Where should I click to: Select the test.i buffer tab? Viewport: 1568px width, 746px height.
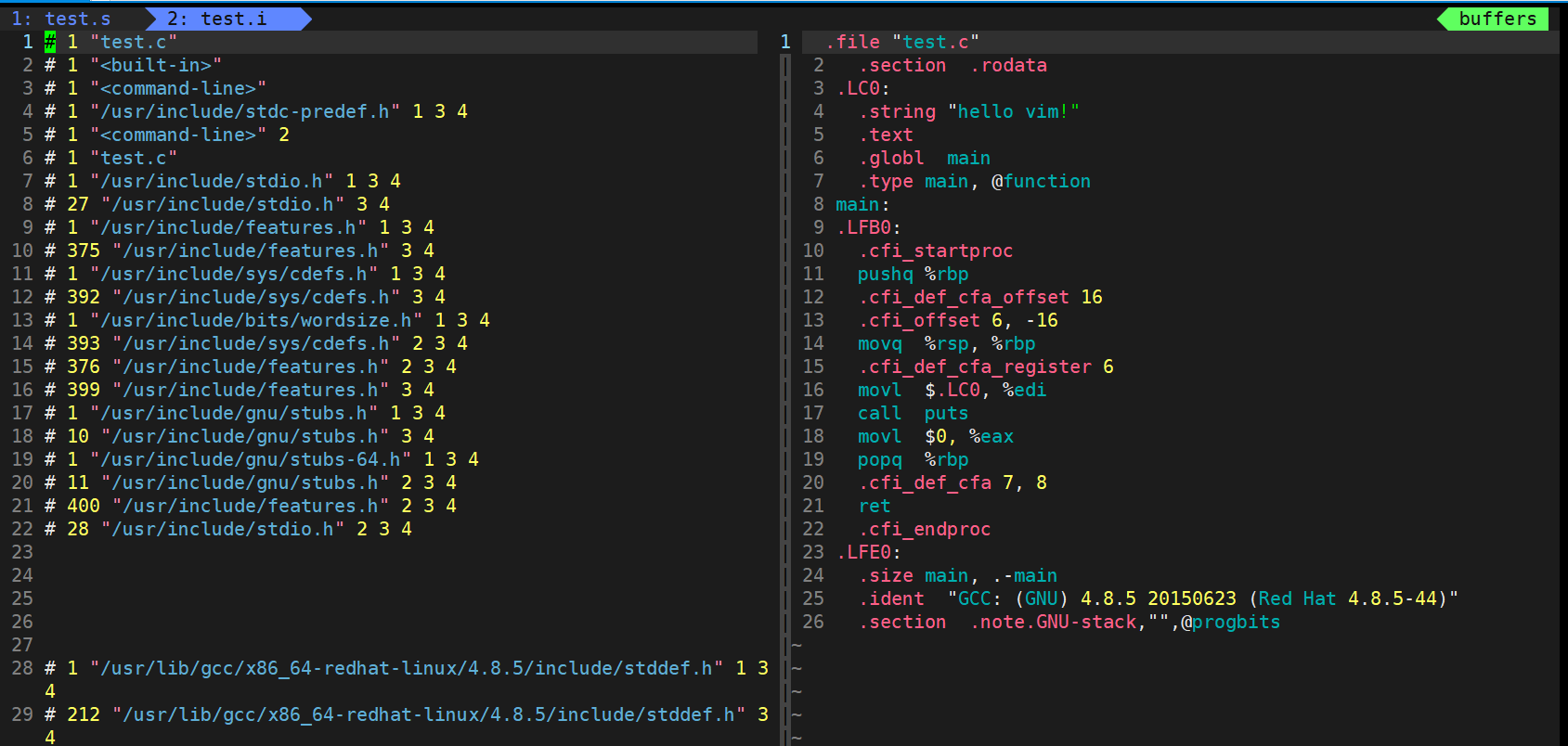(x=216, y=19)
